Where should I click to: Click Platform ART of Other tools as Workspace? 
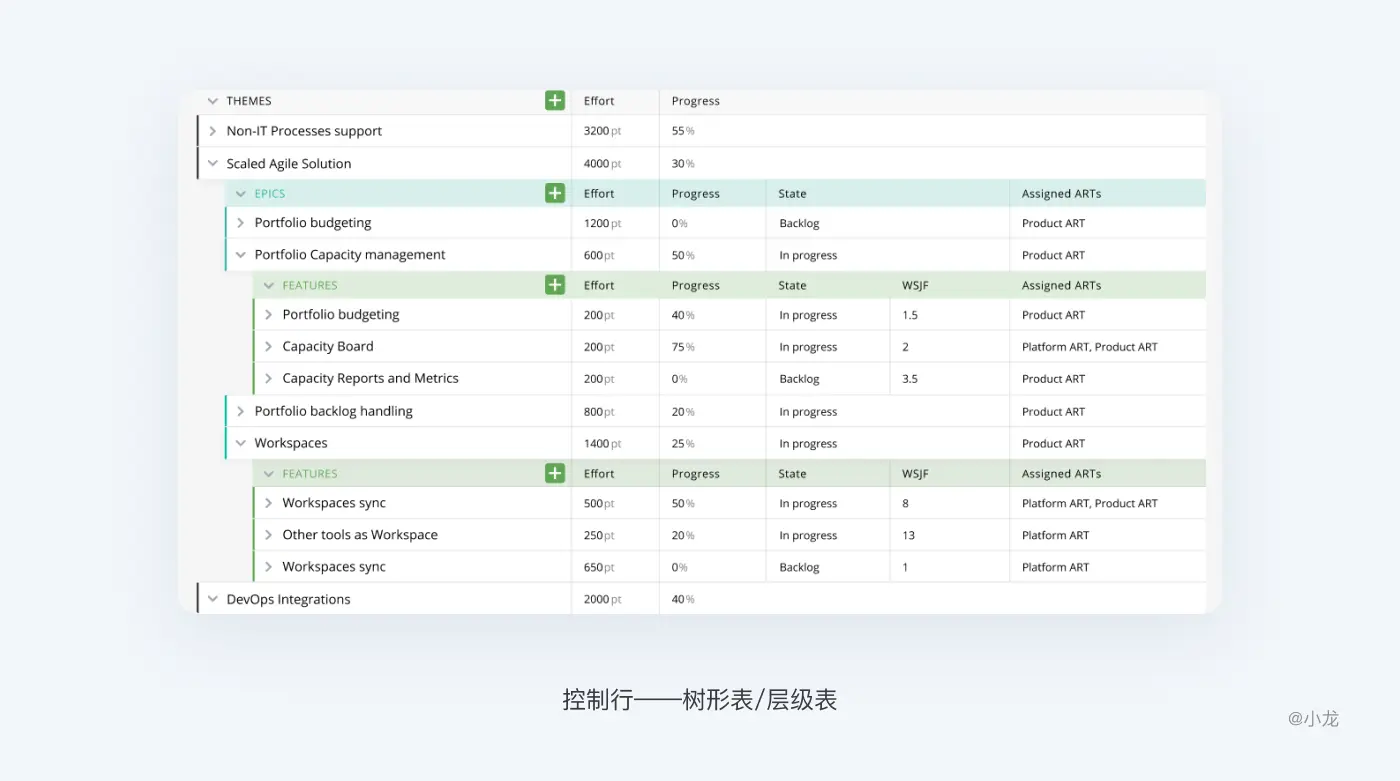point(1055,535)
